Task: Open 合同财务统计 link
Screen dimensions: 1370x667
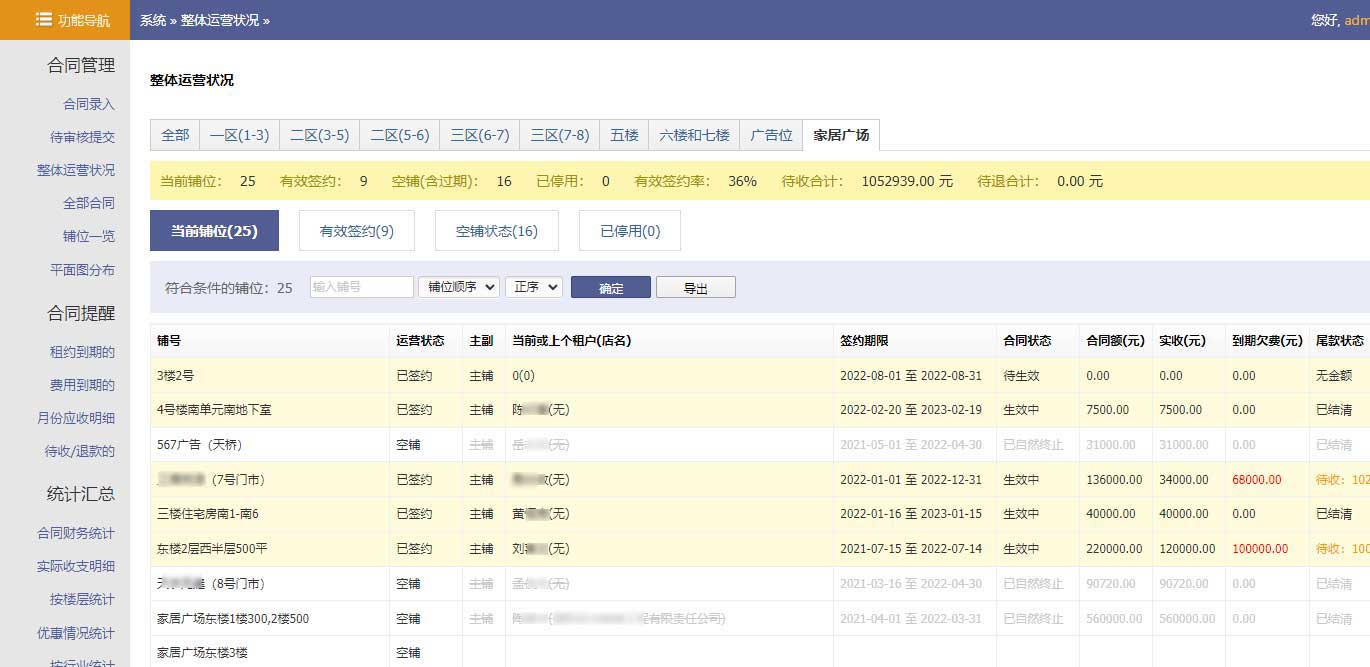Action: (76, 533)
